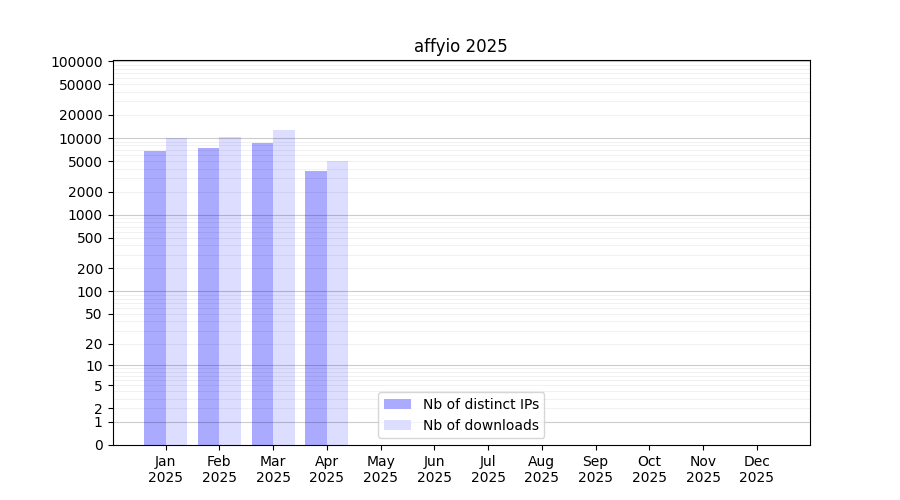Click the "May 2025" x-axis label
This screenshot has width=900, height=500.
click(x=380, y=469)
